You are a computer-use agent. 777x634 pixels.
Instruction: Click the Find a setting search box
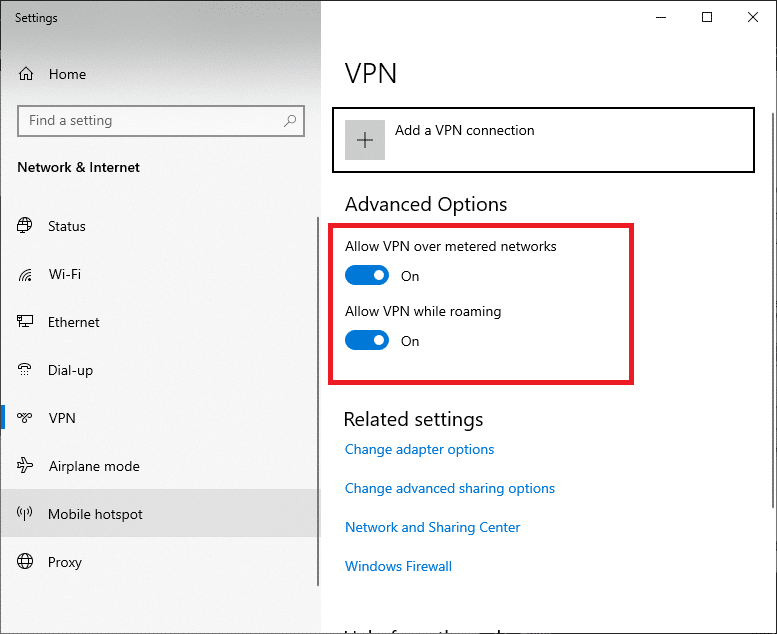(150, 121)
